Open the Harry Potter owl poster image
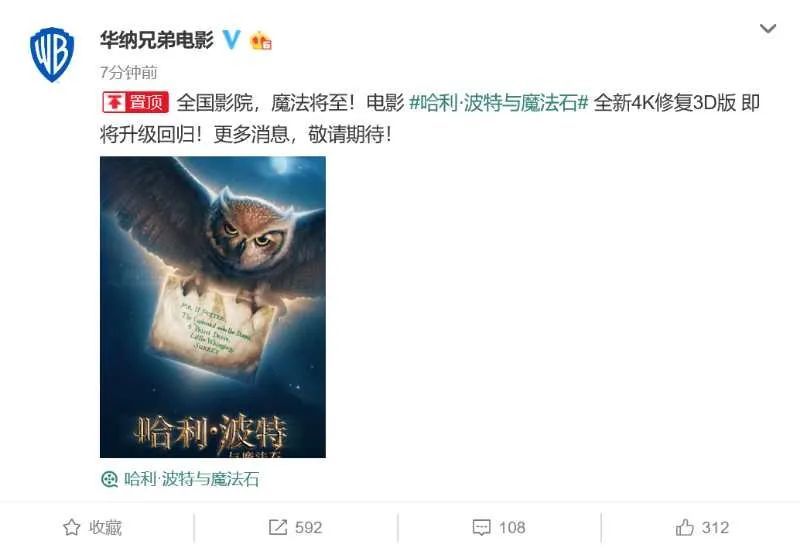 [x=213, y=307]
